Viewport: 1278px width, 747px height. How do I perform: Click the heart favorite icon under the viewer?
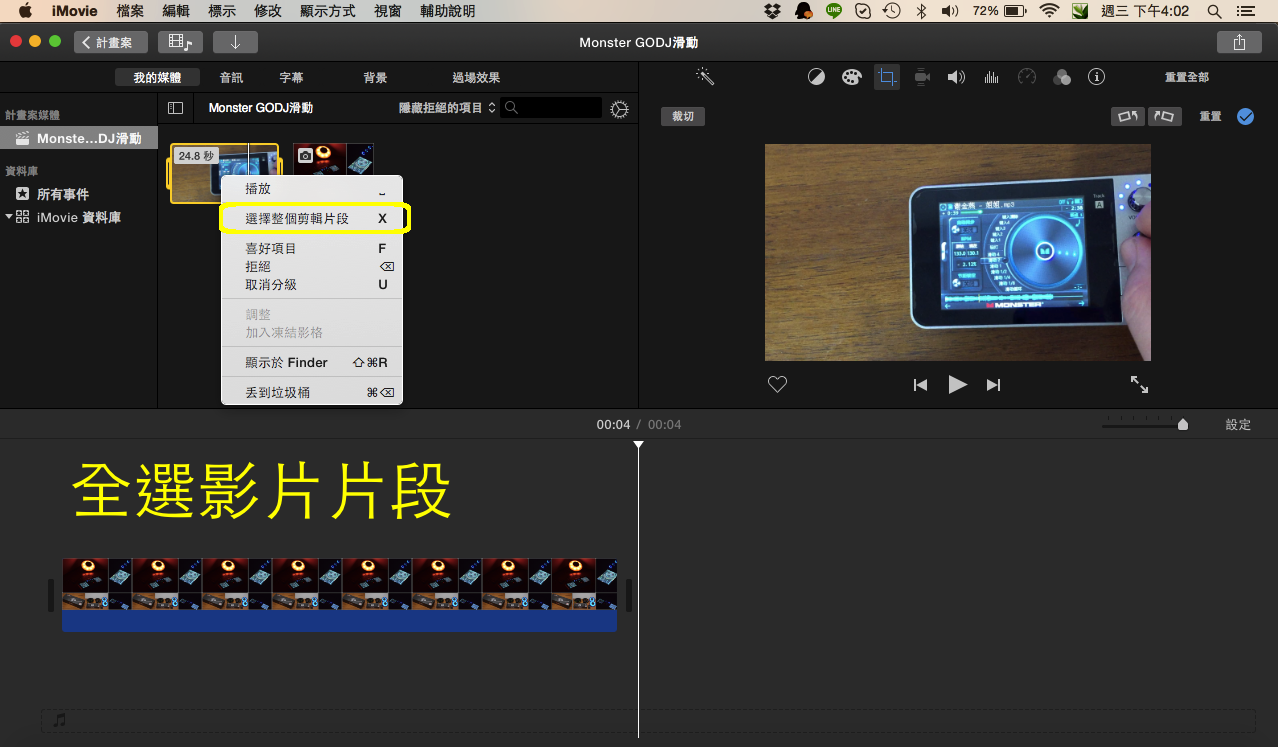777,384
